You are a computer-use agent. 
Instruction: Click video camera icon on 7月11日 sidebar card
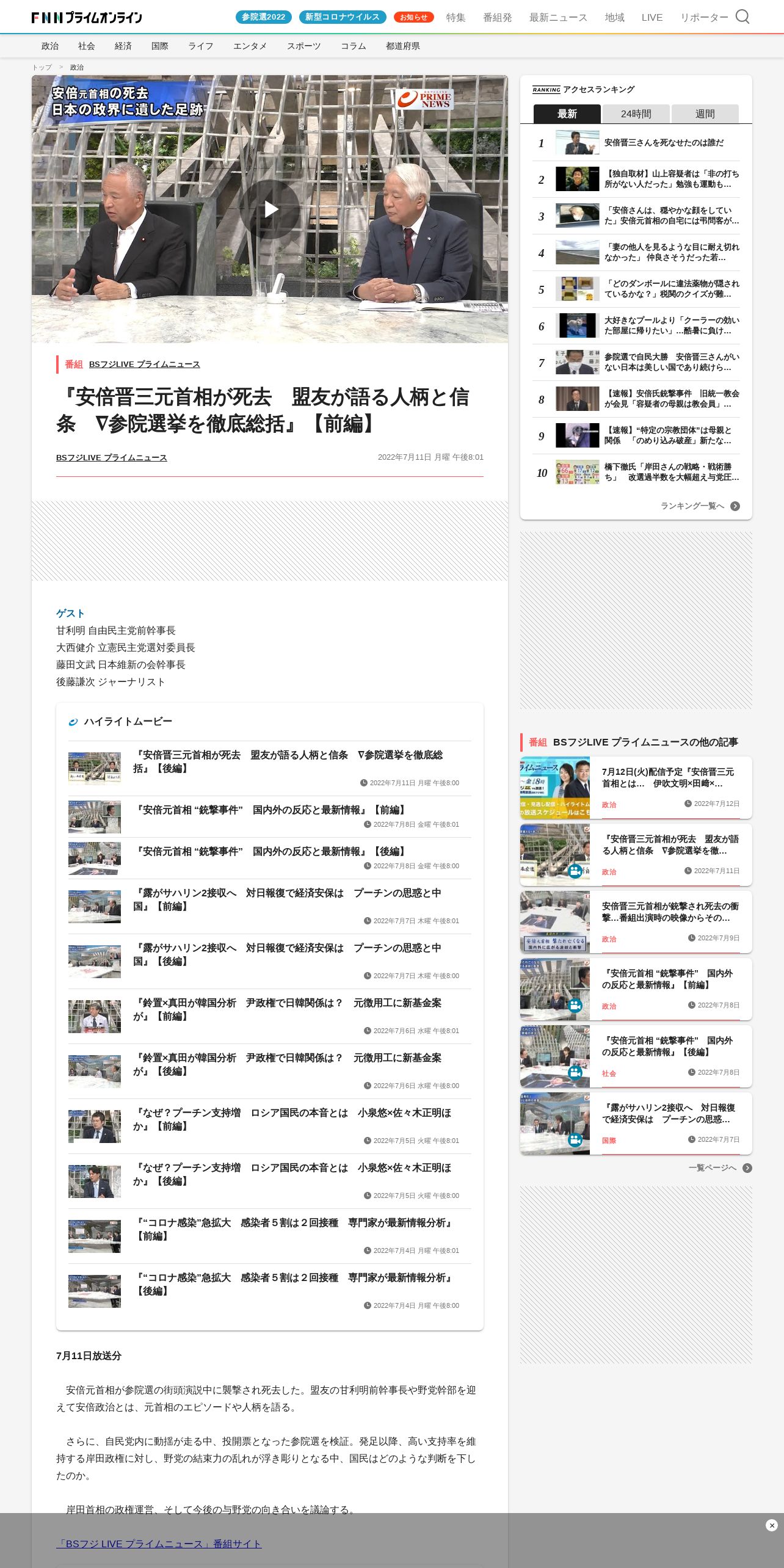(x=575, y=871)
